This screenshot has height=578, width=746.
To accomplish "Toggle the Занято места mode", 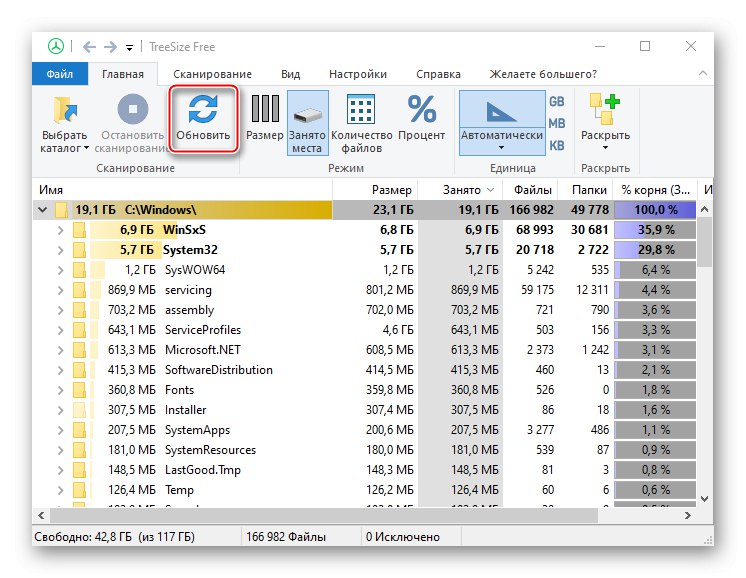I will tap(306, 124).
